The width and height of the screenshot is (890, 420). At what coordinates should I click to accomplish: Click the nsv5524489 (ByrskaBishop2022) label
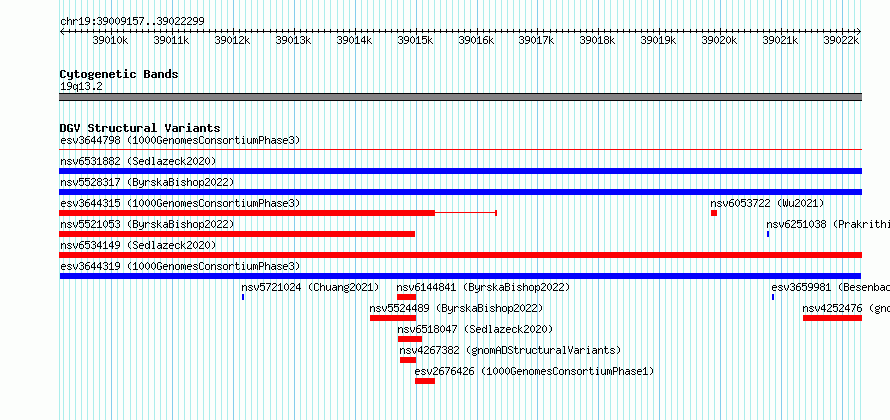point(456,309)
